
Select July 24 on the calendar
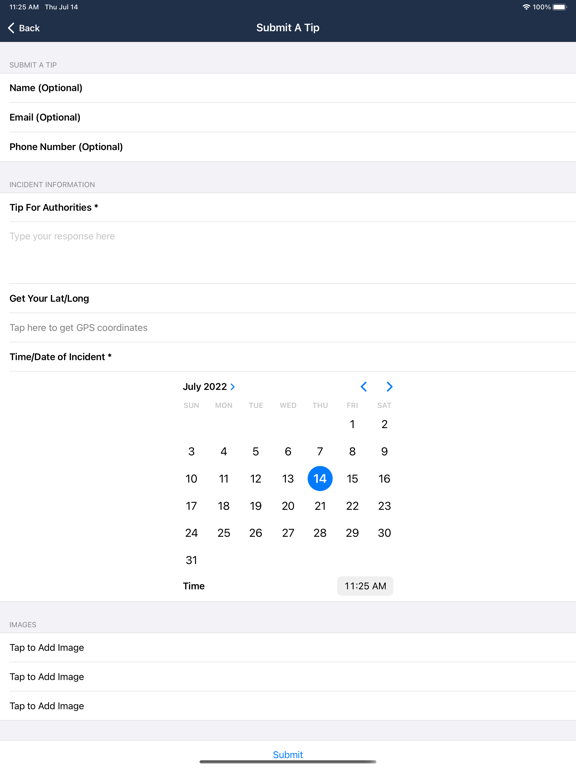192,533
